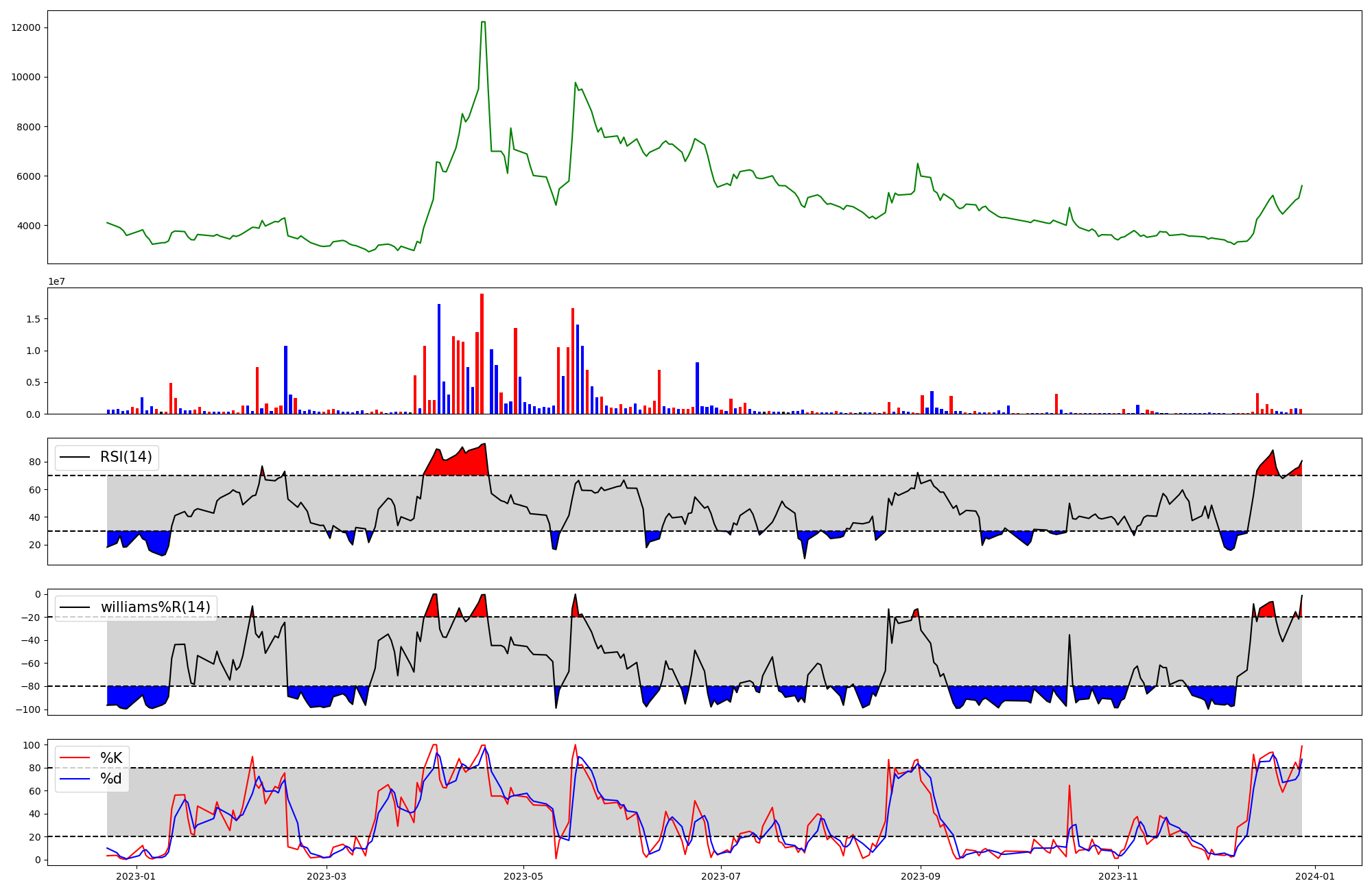This screenshot has height=892, width=1372.
Task: Click the blue %d line swatch in legend
Action: [75, 779]
